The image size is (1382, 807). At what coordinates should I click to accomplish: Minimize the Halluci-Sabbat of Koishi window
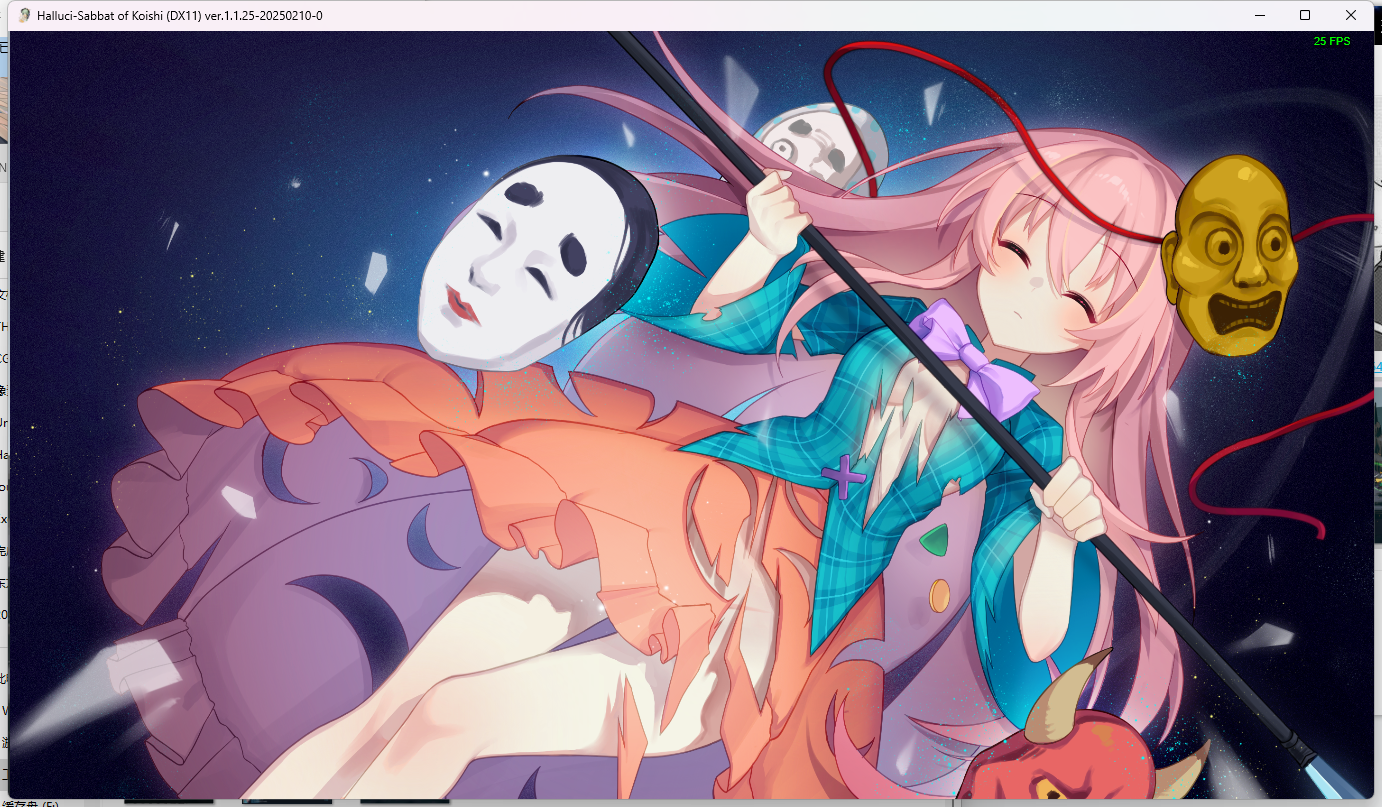pyautogui.click(x=1258, y=15)
